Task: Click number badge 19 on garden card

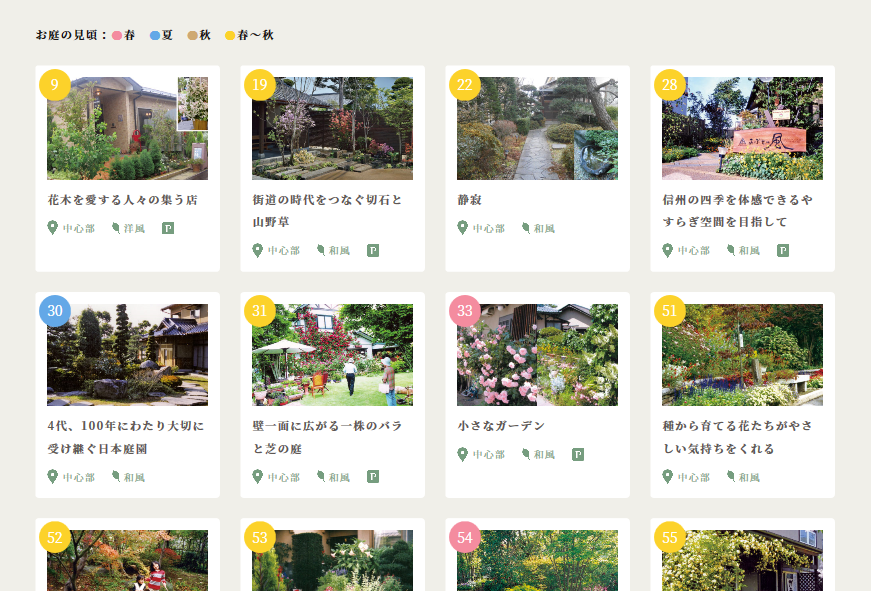Action: coord(259,84)
